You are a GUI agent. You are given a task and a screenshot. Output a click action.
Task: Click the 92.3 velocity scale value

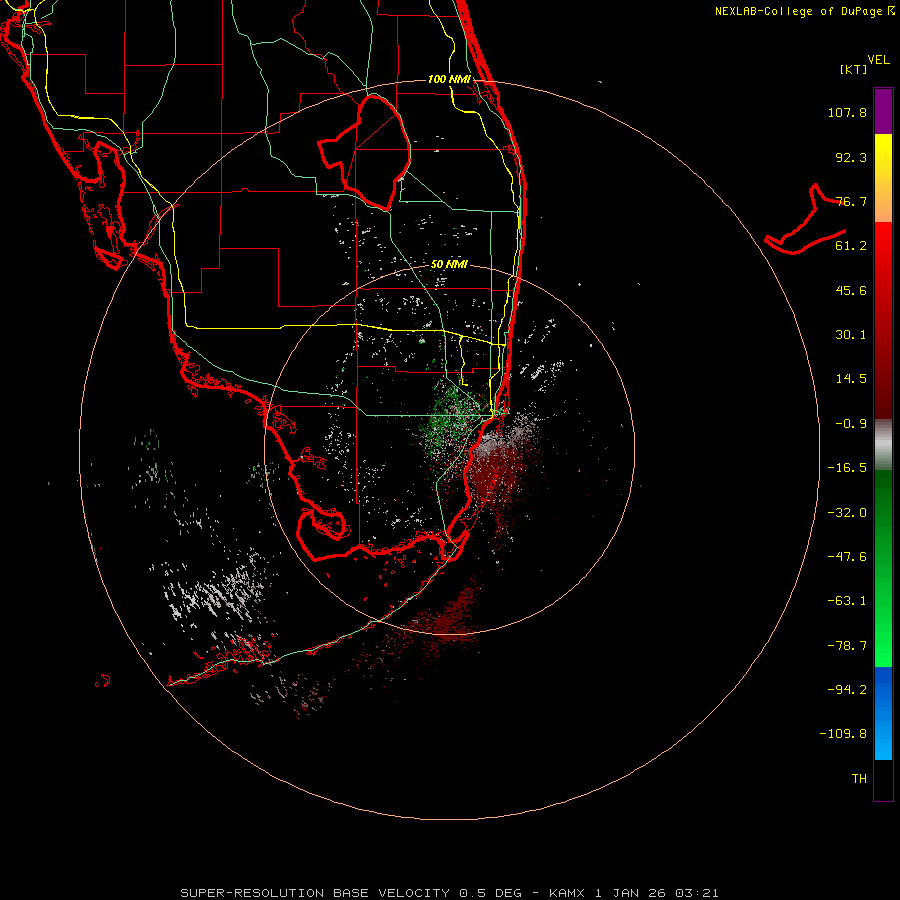(851, 157)
